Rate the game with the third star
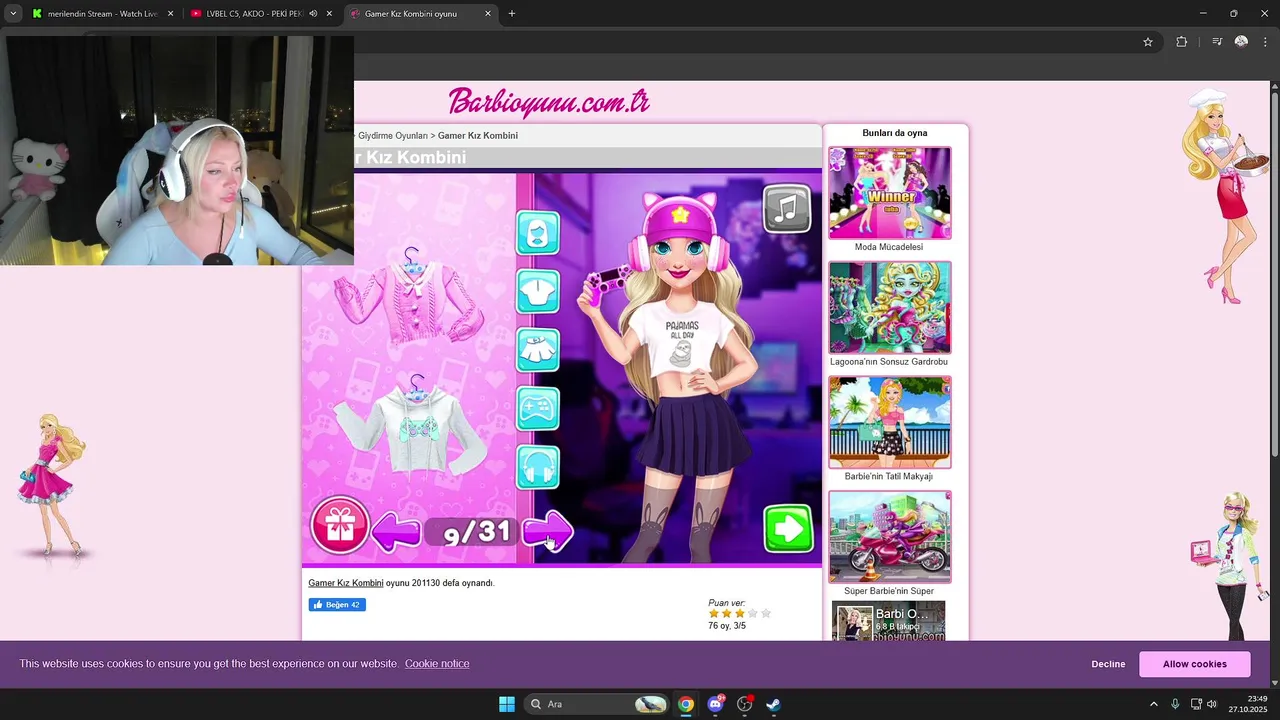 [740, 614]
